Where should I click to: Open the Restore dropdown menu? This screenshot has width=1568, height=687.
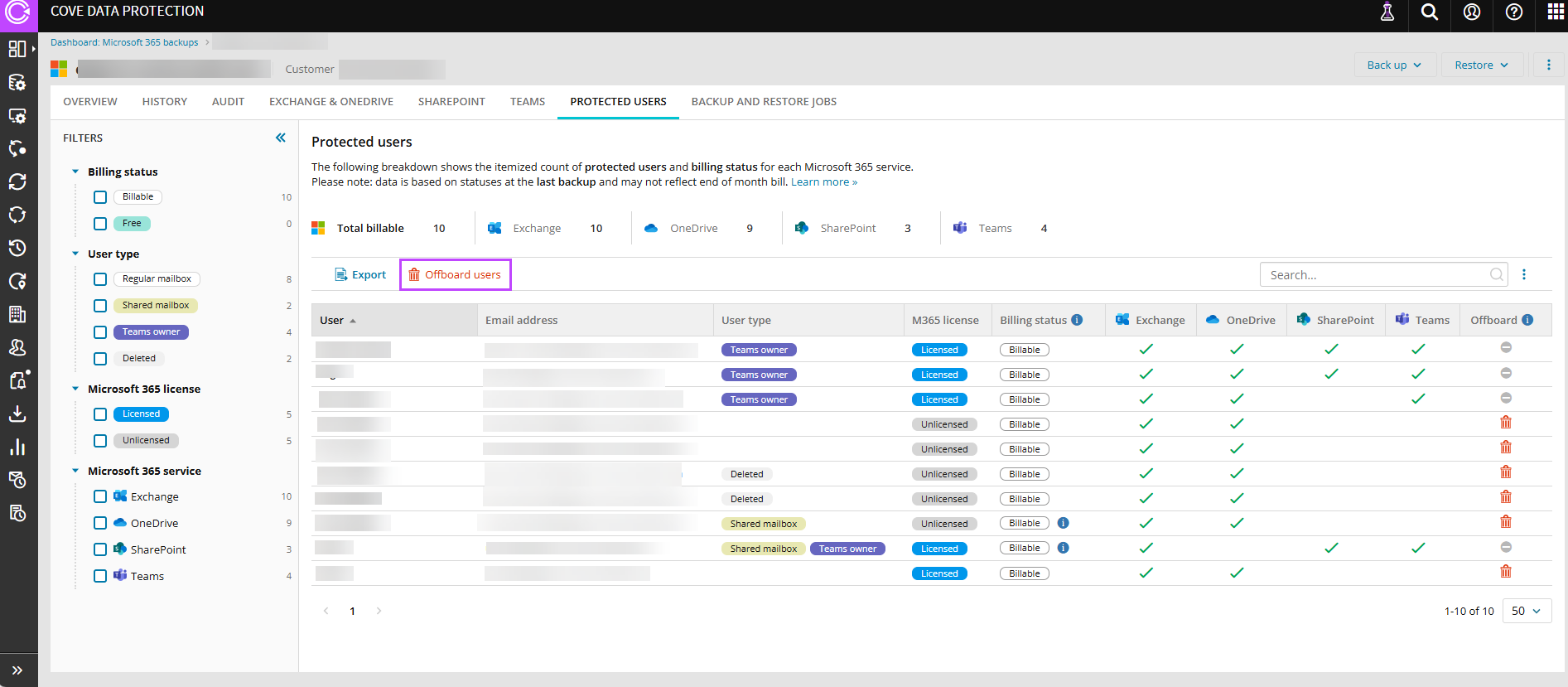point(1481,65)
